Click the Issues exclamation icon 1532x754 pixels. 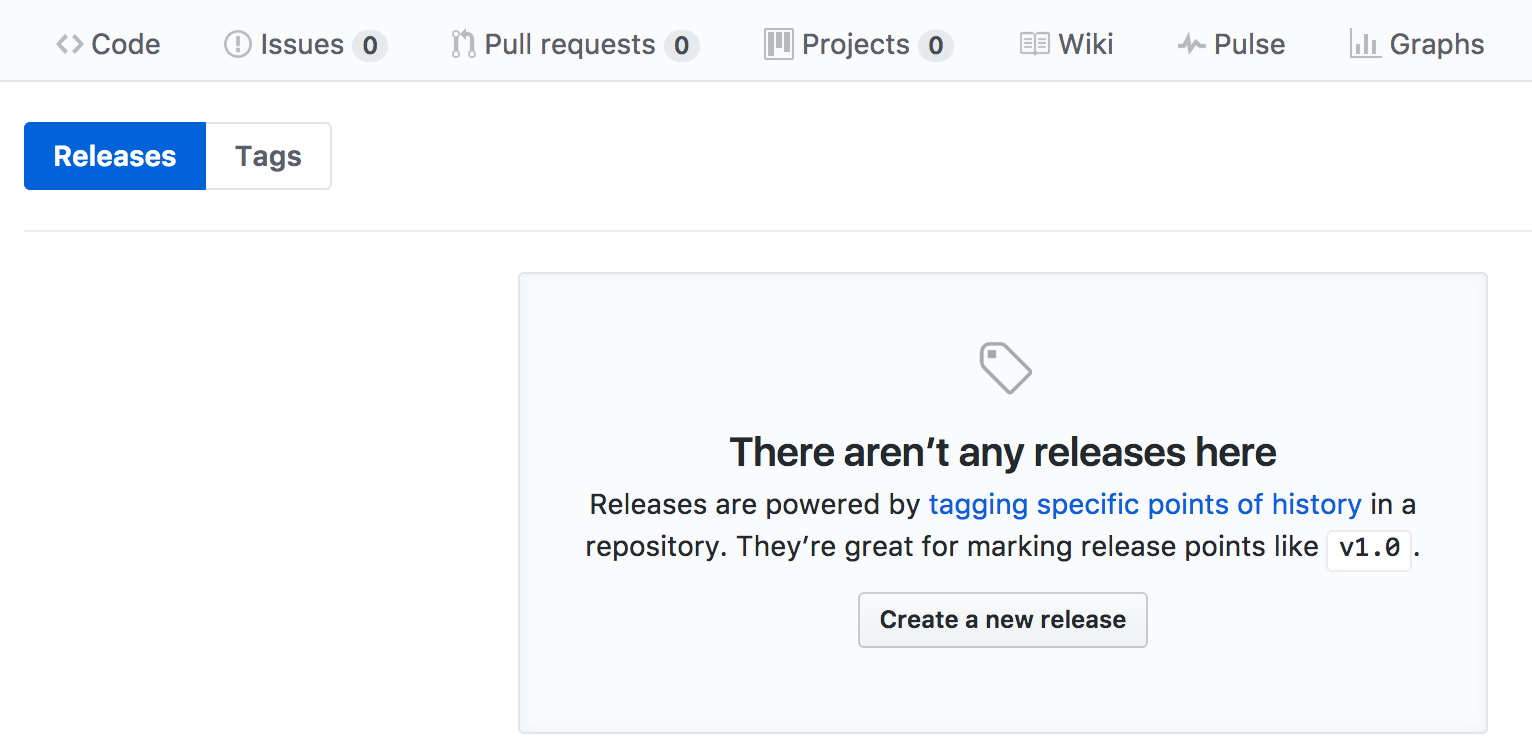point(236,43)
